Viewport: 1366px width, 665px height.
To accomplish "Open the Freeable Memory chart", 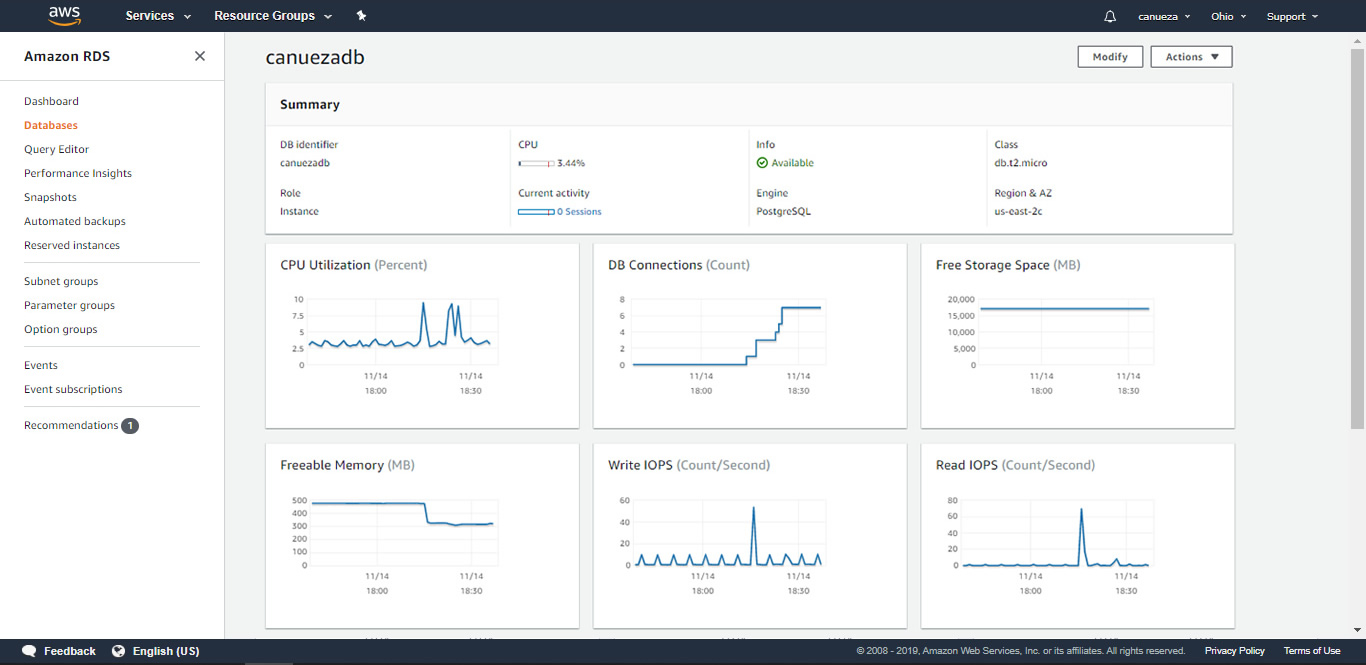I will click(422, 535).
